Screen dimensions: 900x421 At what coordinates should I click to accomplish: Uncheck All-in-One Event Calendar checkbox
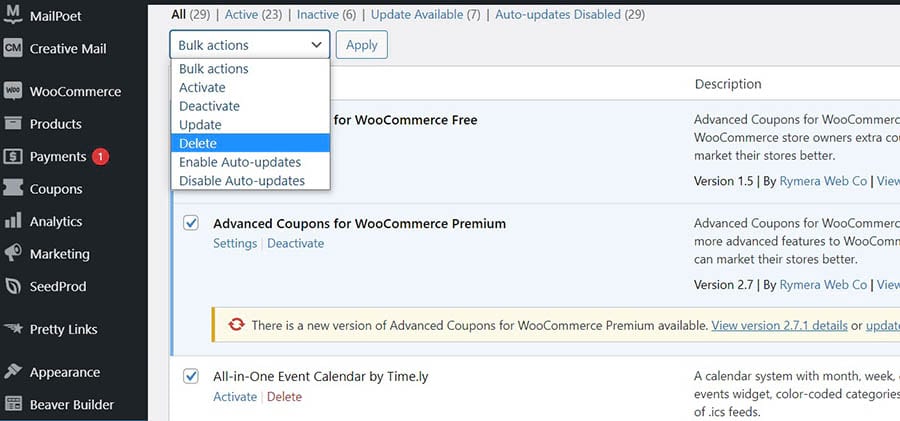(x=191, y=376)
